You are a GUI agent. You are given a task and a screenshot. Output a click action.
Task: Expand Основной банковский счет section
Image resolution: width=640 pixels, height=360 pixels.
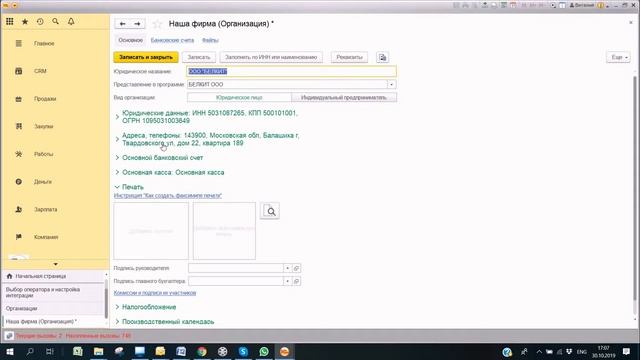tap(162, 158)
